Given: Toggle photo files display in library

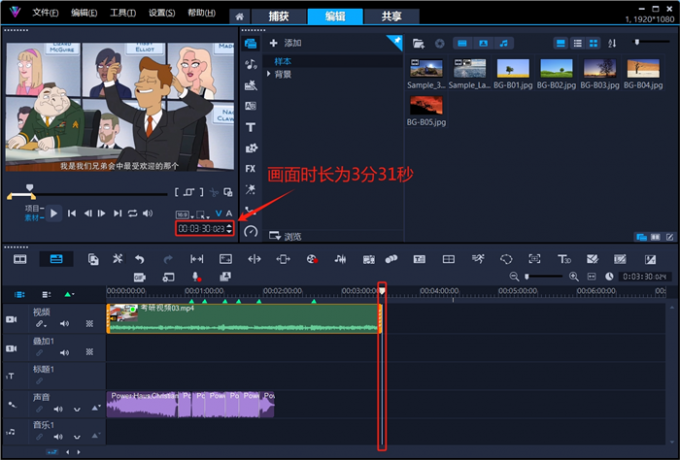Looking at the screenshot, I should click(x=483, y=43).
